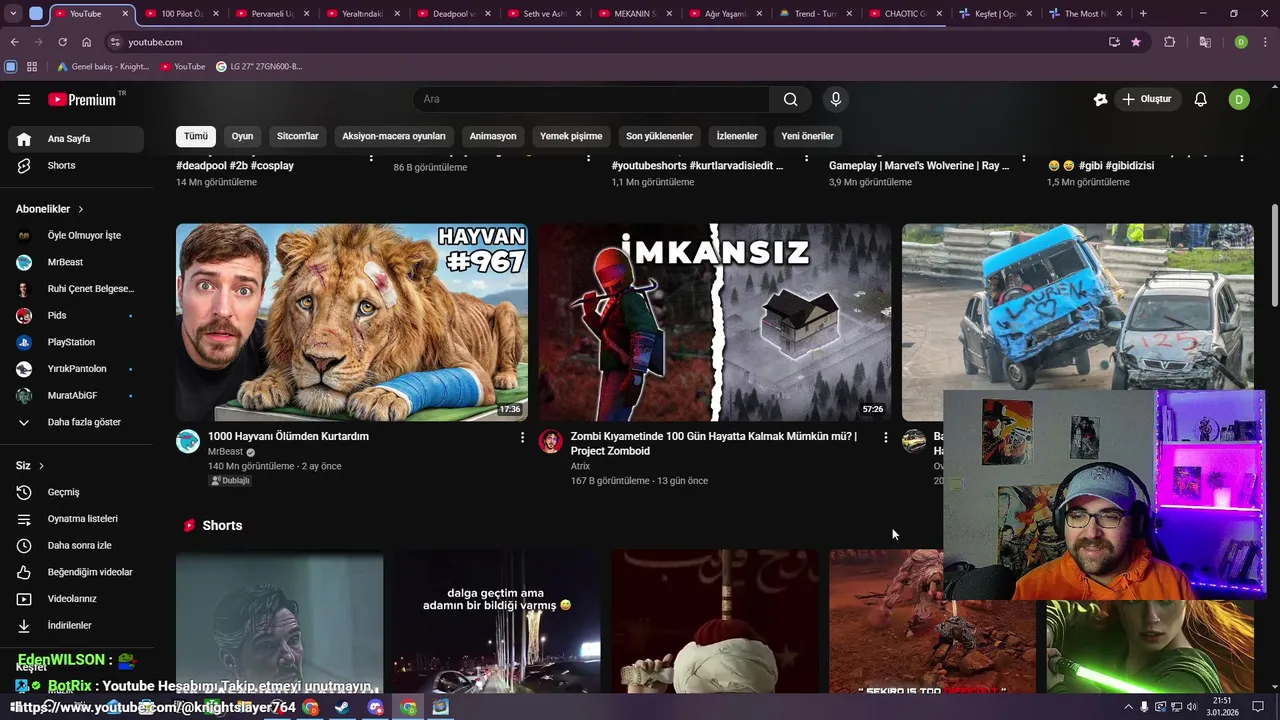Image resolution: width=1280 pixels, height=720 pixels.
Task: Open the dalga geçtim short thumbnail
Action: pyautogui.click(x=497, y=621)
